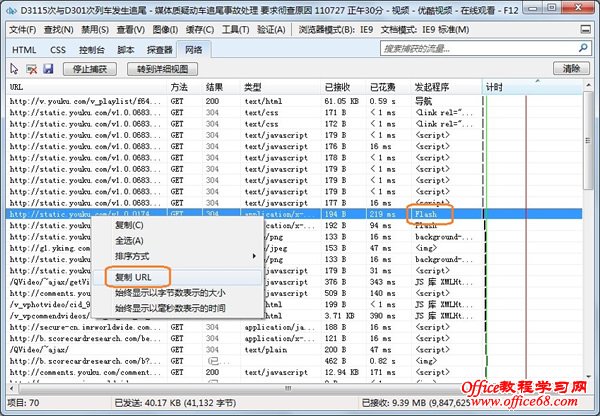Click the horizontal scrollbar thumb
The width and height of the screenshot is (600, 416).
[x=288, y=388]
